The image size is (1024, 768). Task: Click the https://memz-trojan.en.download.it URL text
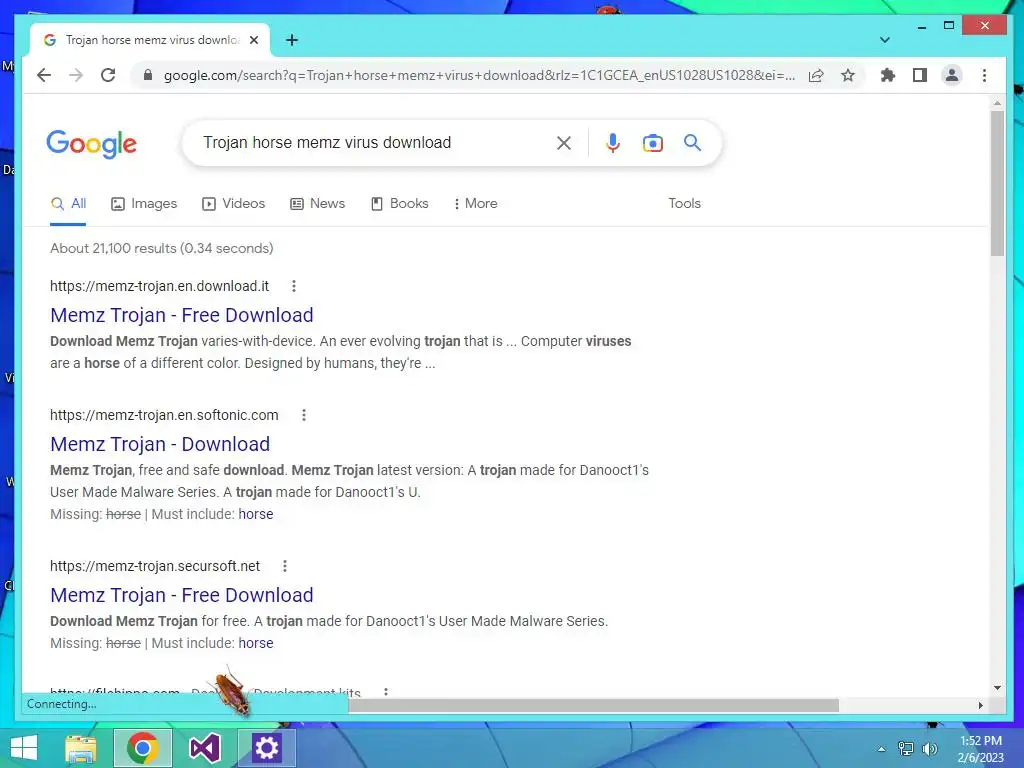159,286
